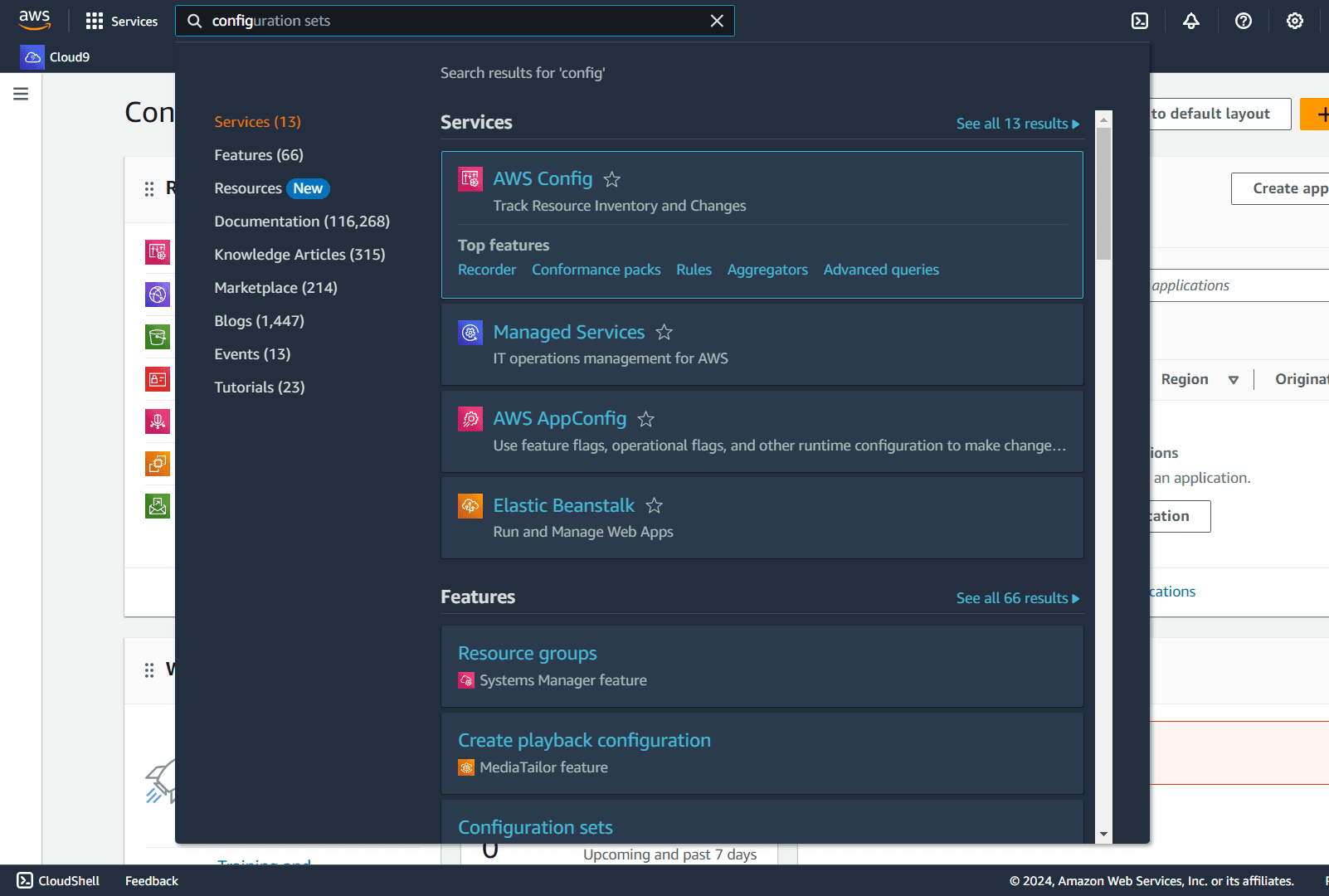
Task: Open Conformance packs top feature
Action: 596,270
